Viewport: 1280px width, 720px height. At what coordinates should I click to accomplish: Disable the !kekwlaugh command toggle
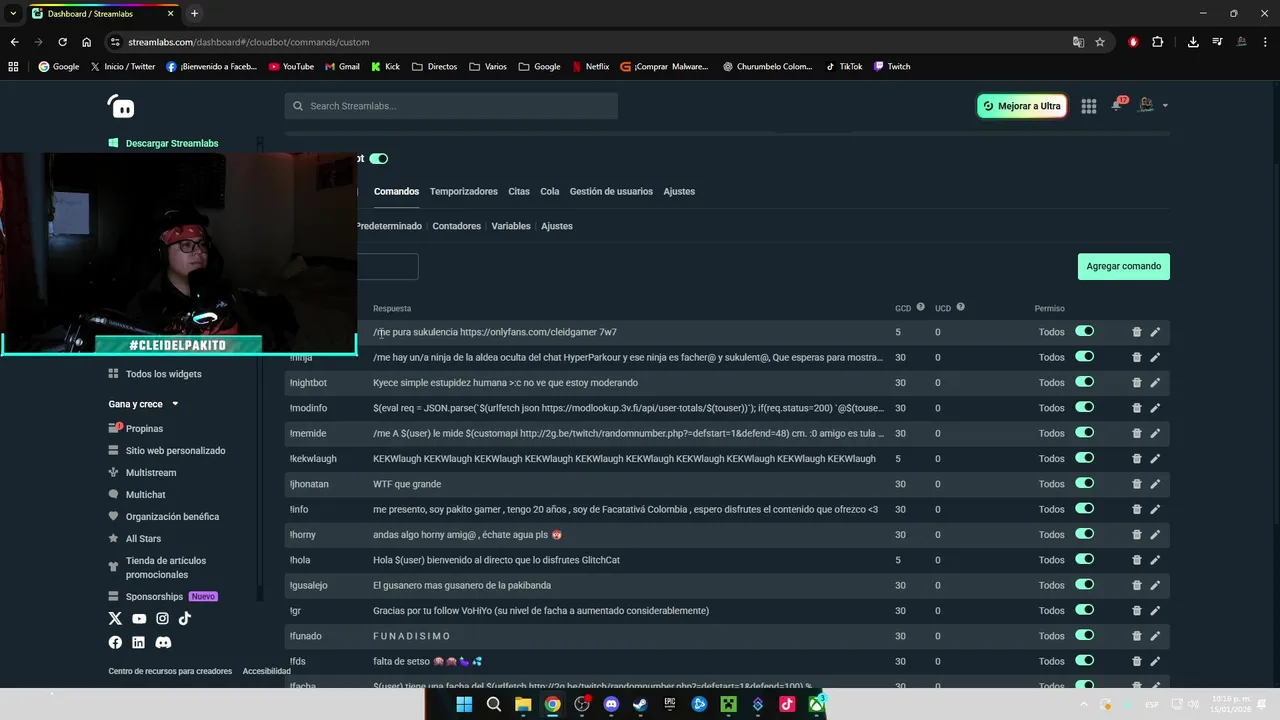[1085, 458]
